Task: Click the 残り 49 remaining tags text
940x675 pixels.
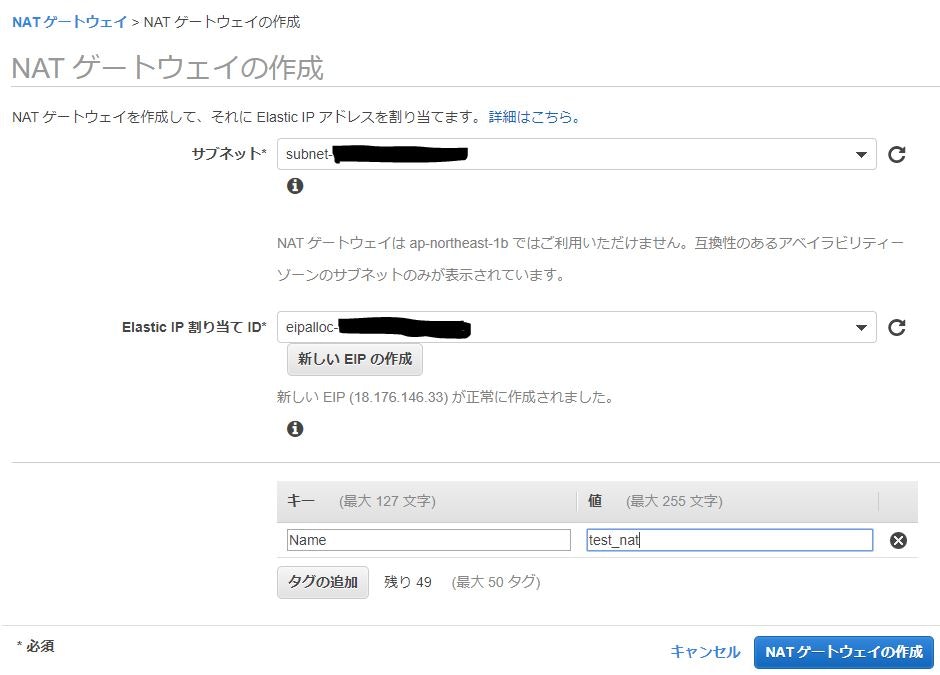Action: (x=408, y=582)
